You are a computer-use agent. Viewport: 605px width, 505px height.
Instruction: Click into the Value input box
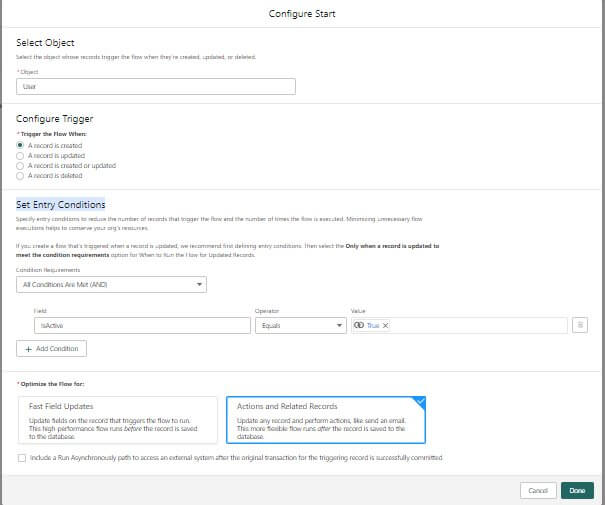coord(475,325)
